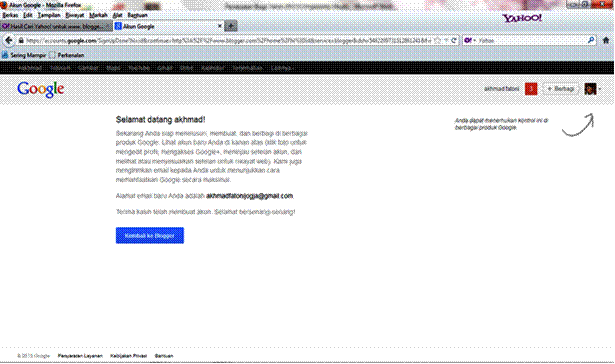Viewport: 615px width, 364px height.
Task: Open the Edit menu
Action: 28,15
